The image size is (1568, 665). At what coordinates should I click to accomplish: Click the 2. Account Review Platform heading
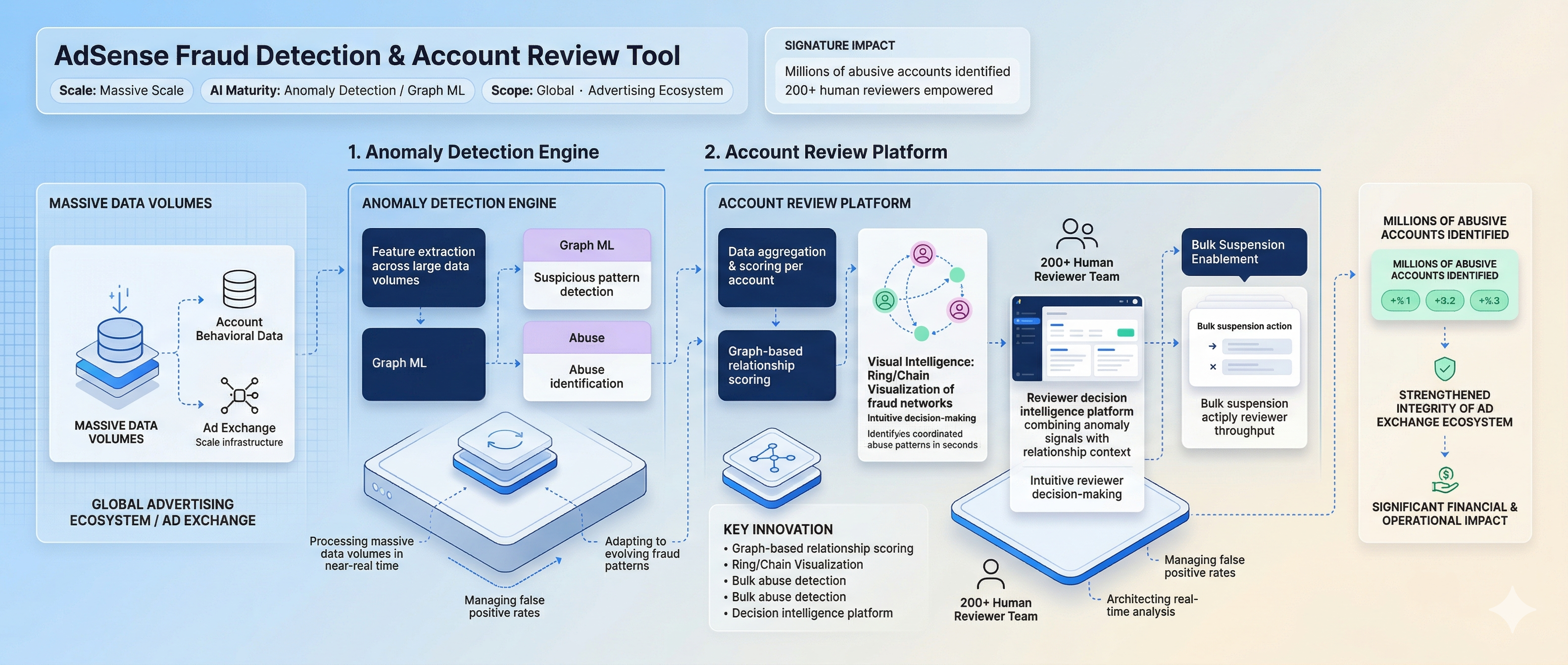pyautogui.click(x=826, y=151)
